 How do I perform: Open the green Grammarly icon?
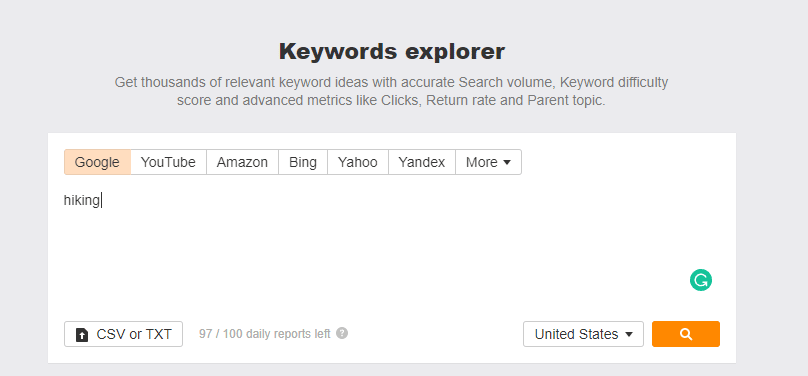[701, 280]
